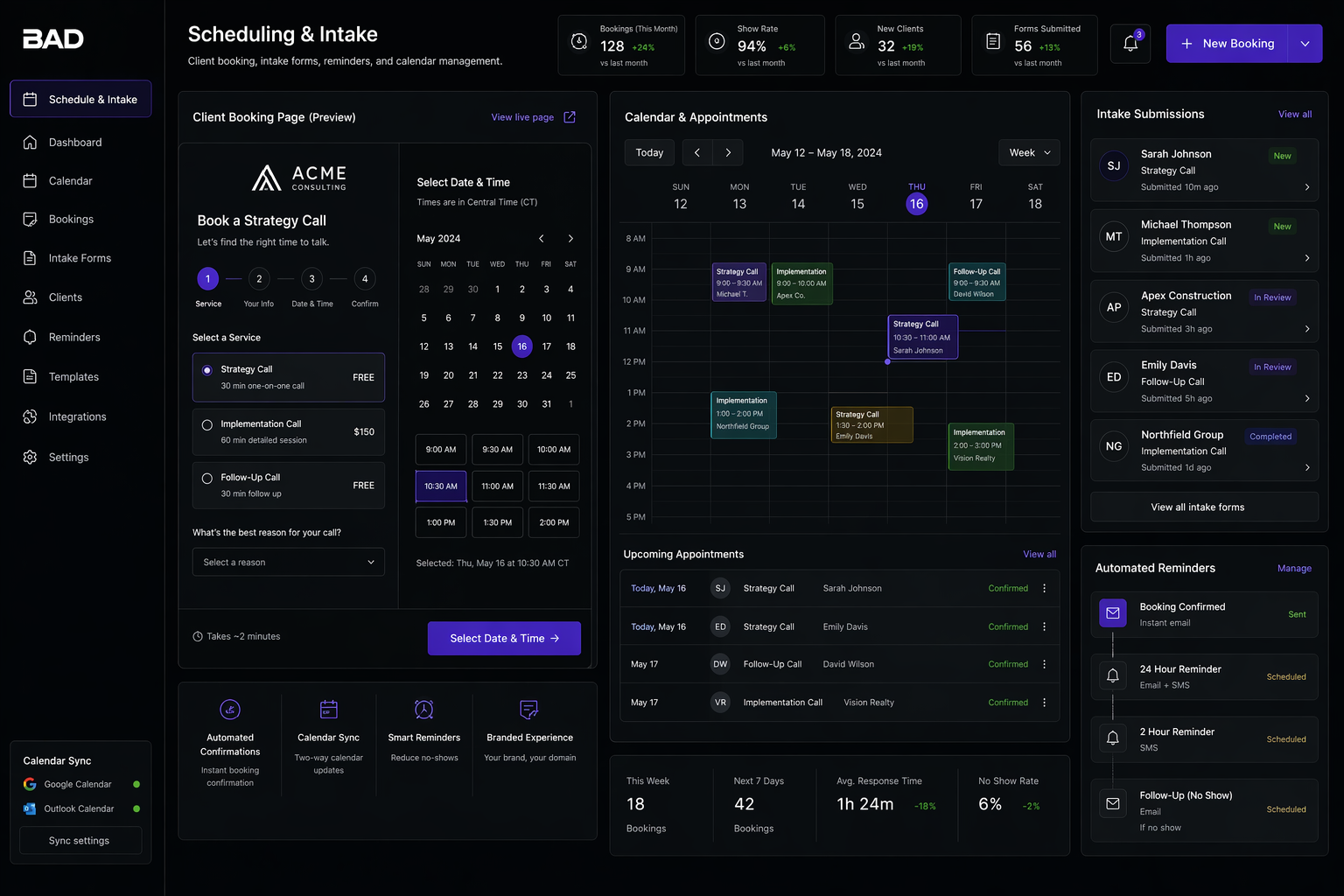Click the Smart Reminders alarm icon

[424, 710]
